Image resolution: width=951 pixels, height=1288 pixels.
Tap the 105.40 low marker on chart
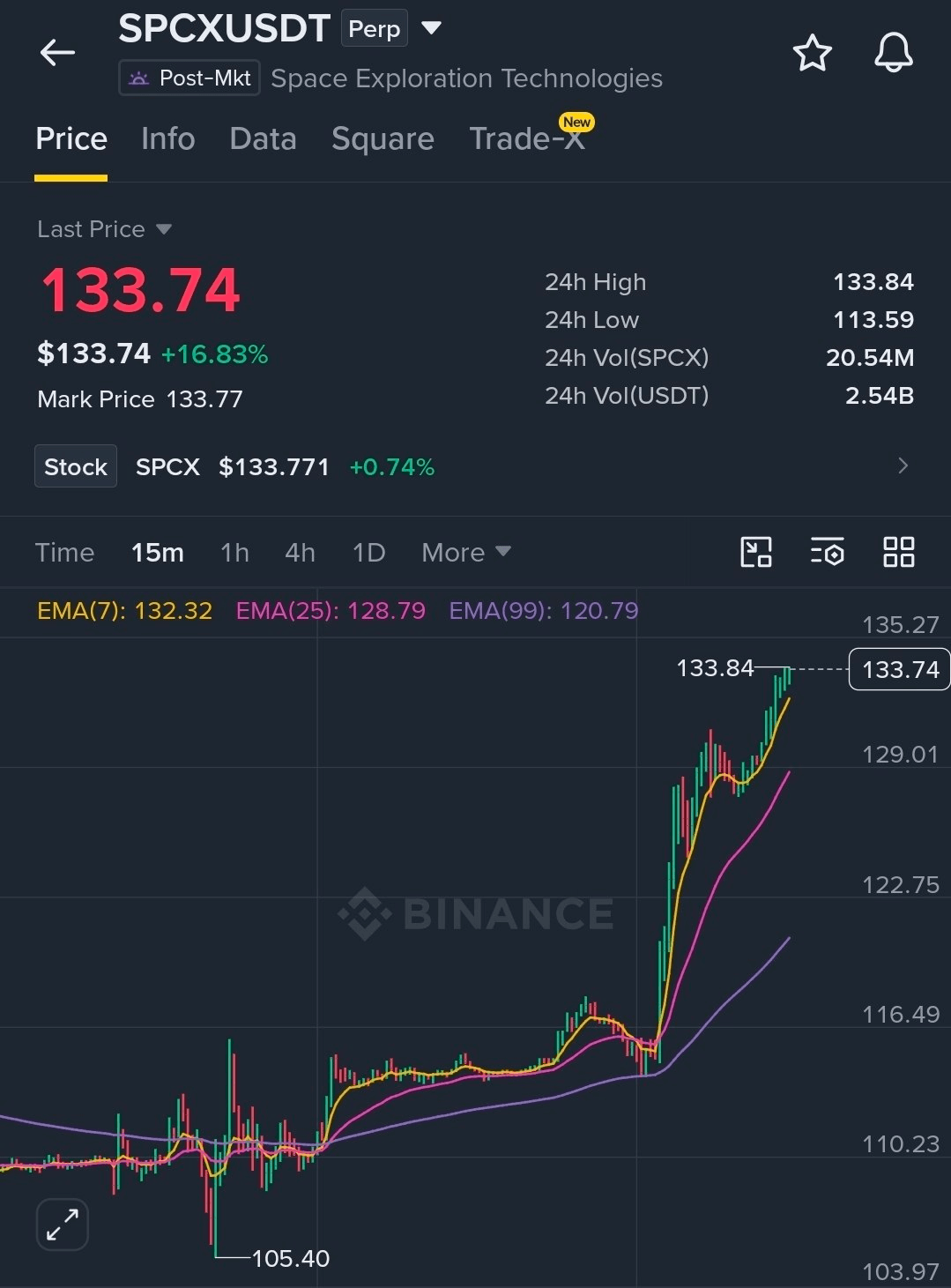(291, 1258)
